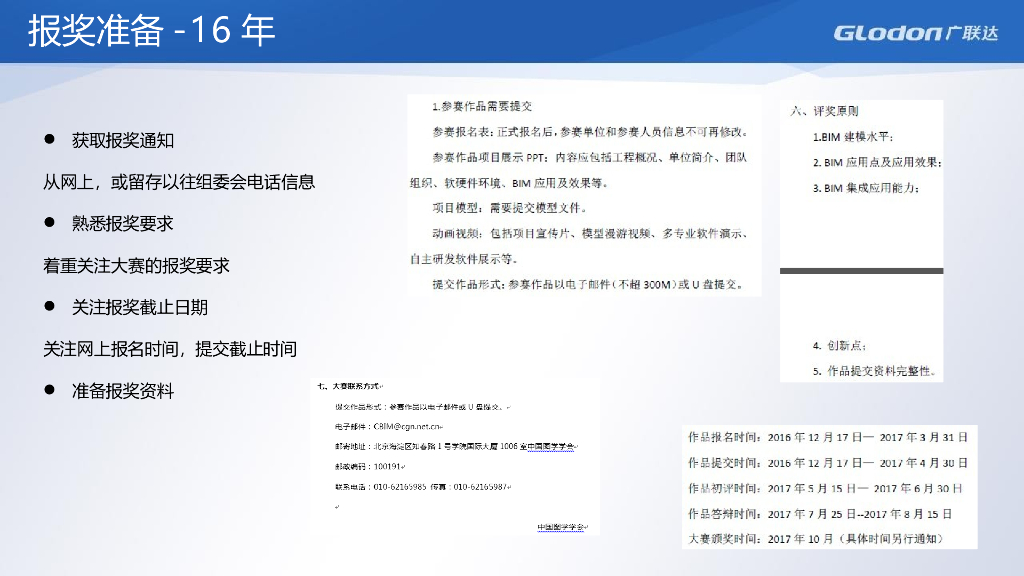Click the item '1.BIM 建模水平'
This screenshot has width=1024, height=576.
click(853, 137)
